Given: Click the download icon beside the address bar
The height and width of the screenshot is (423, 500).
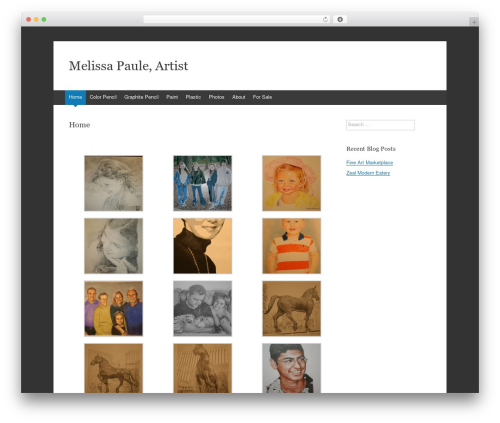Looking at the screenshot, I should point(340,19).
